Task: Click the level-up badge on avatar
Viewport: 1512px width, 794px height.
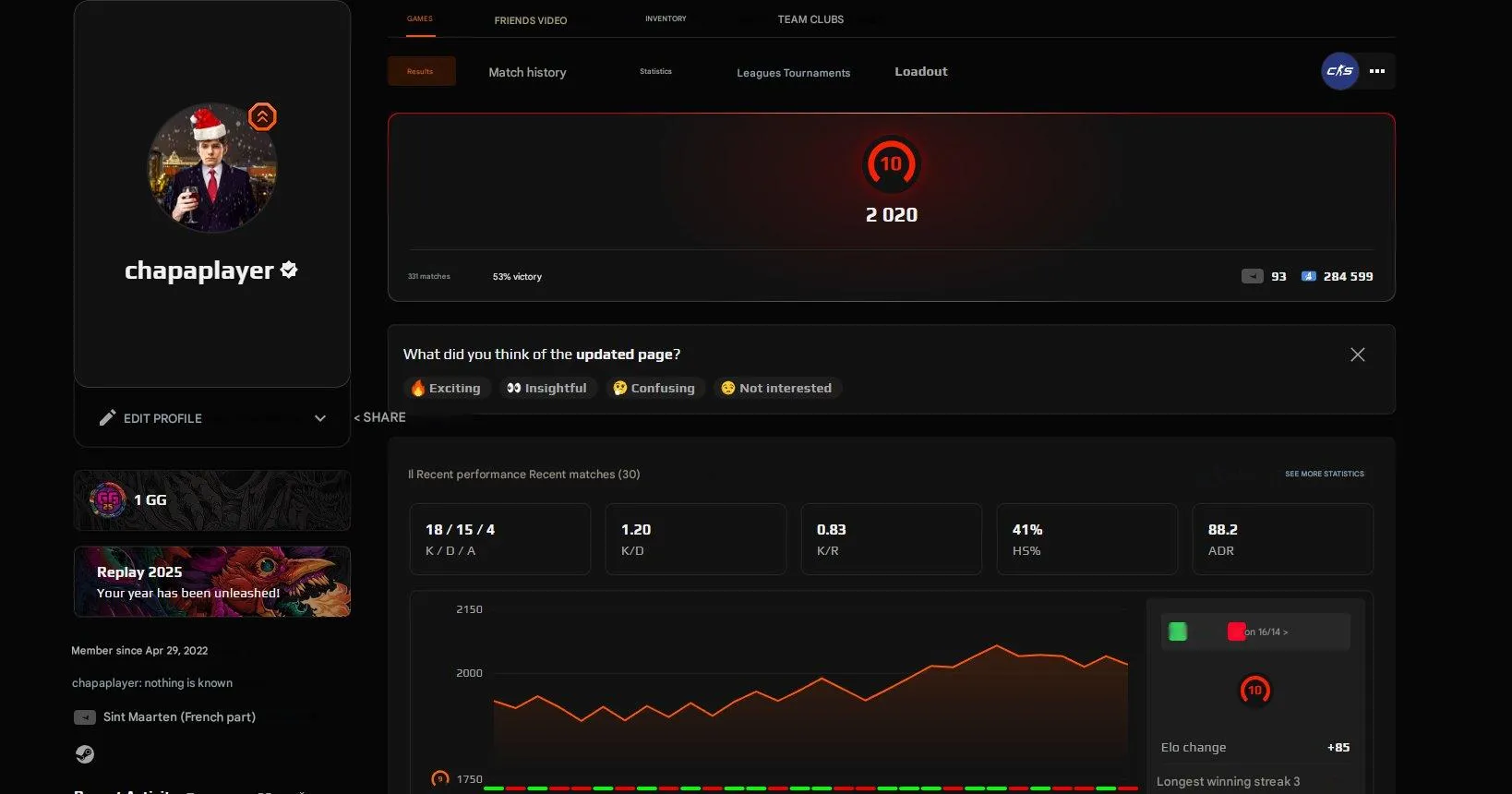Action: (x=262, y=116)
